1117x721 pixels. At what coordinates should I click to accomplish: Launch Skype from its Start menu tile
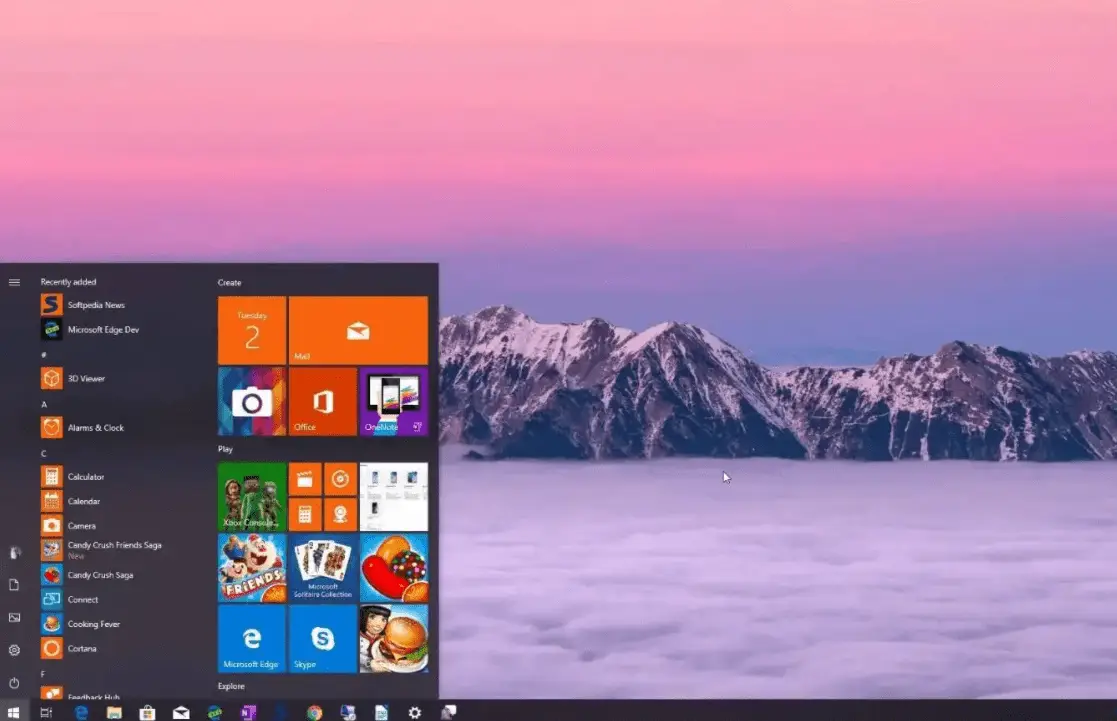(x=322, y=639)
